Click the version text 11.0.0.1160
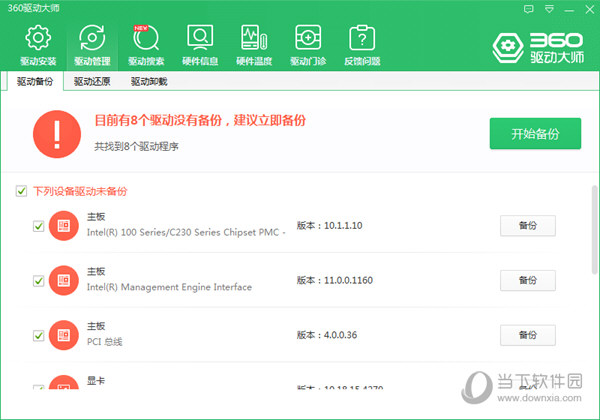 click(348, 280)
